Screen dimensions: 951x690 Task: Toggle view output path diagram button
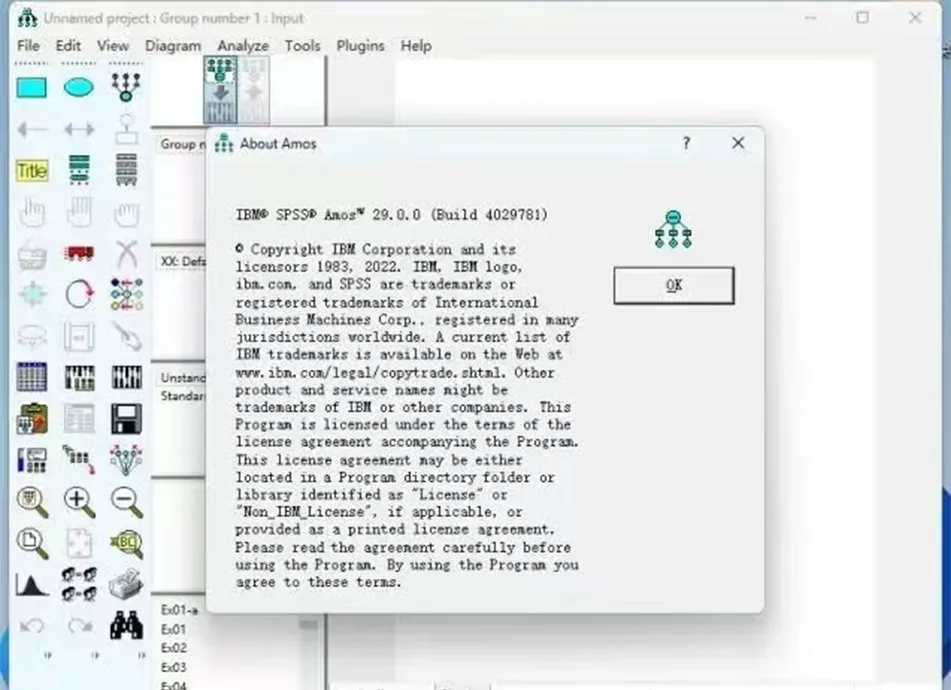click(254, 90)
